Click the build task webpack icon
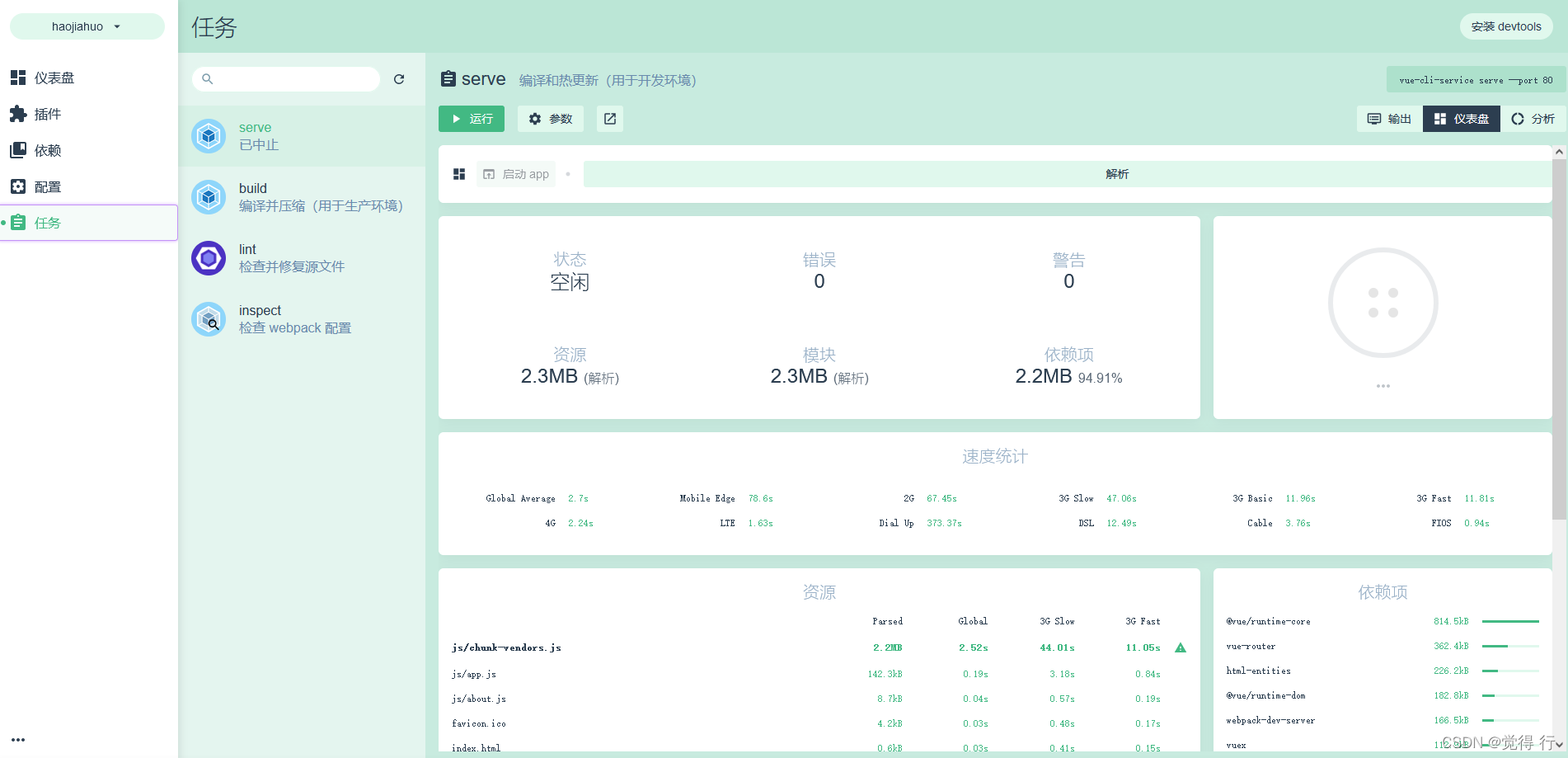 (209, 197)
